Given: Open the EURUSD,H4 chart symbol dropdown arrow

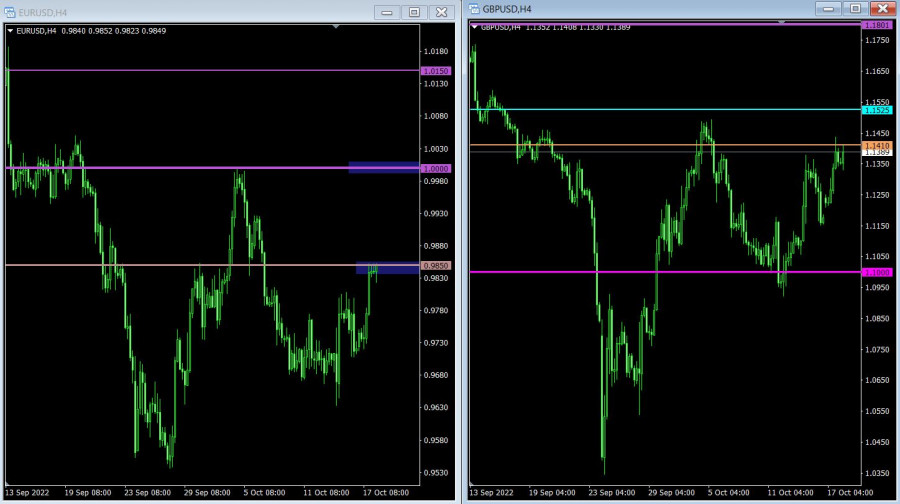Looking at the screenshot, I should coord(10,31).
